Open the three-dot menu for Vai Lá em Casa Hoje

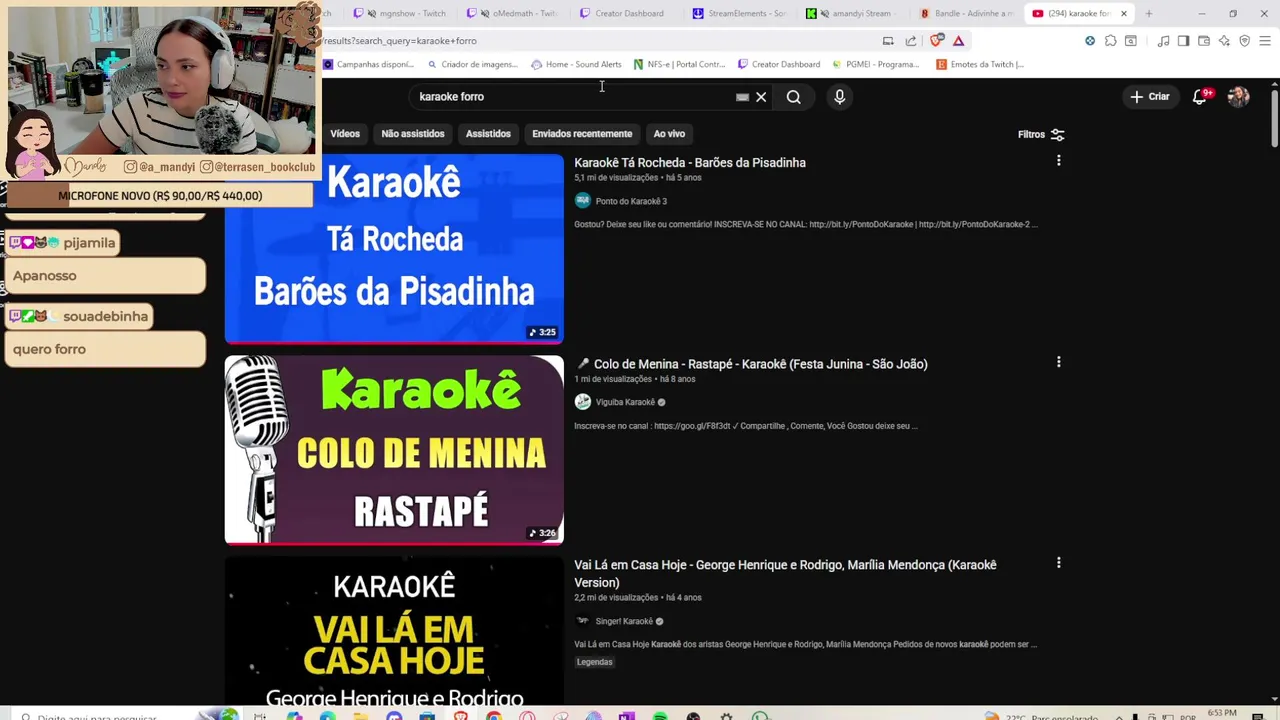click(x=1058, y=563)
